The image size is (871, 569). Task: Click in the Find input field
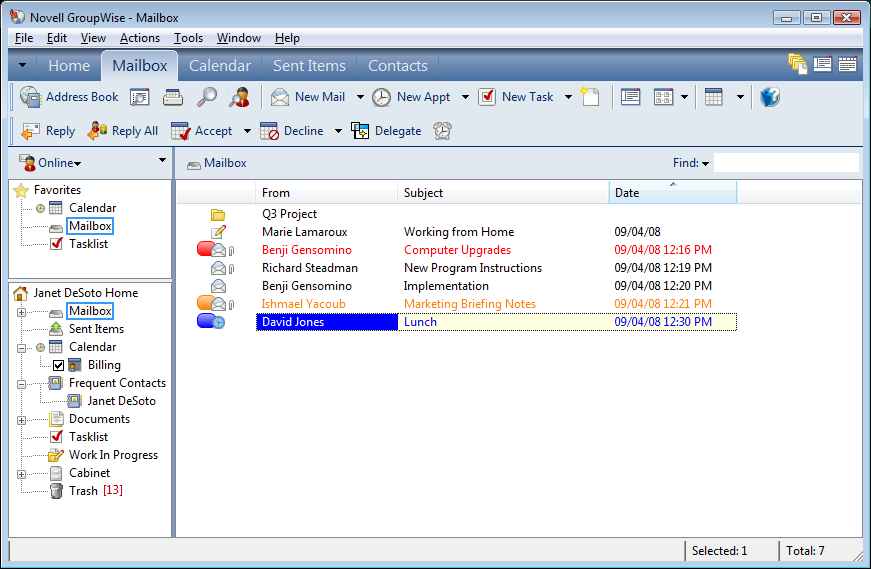[x=786, y=163]
